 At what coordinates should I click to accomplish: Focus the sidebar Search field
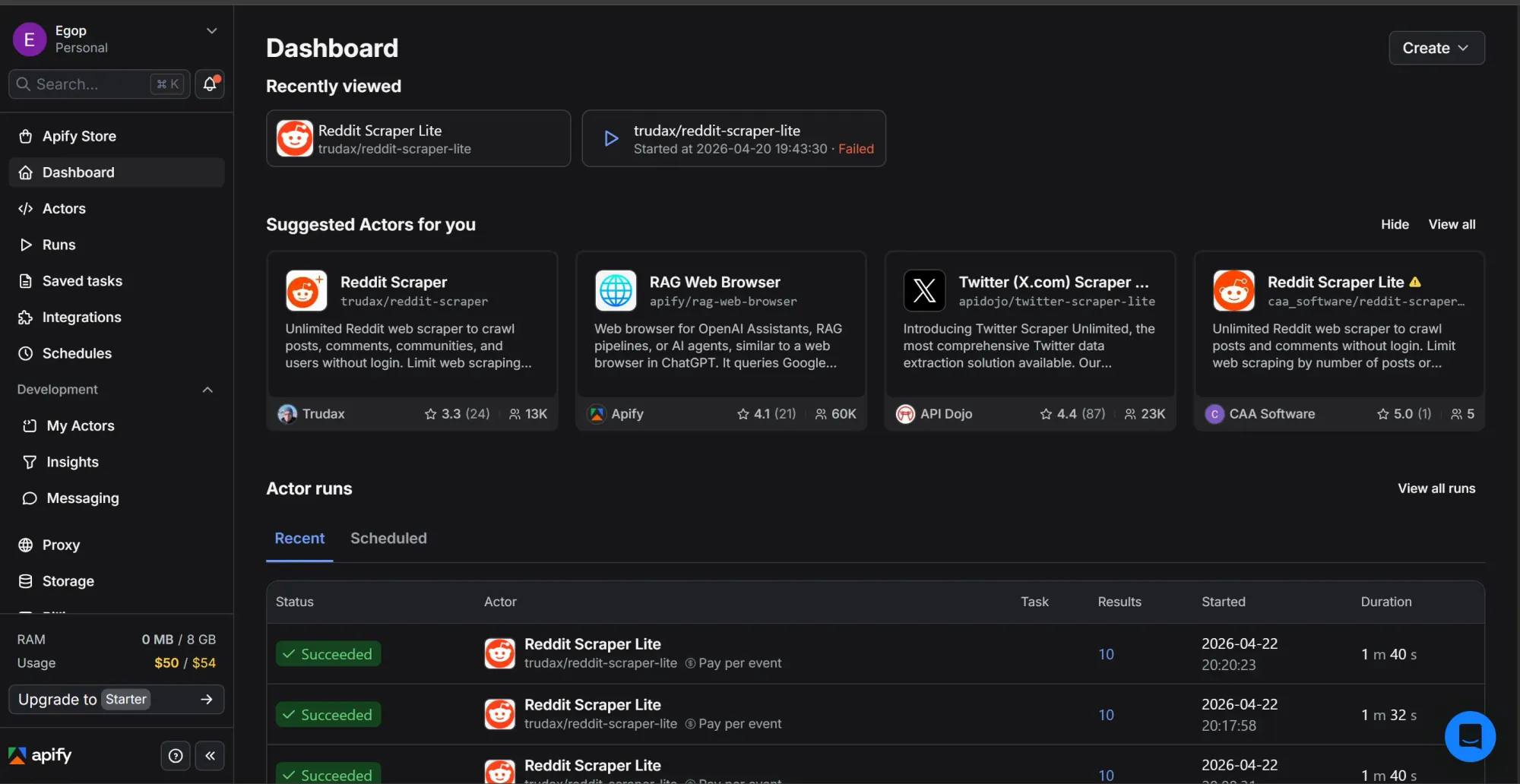click(99, 84)
